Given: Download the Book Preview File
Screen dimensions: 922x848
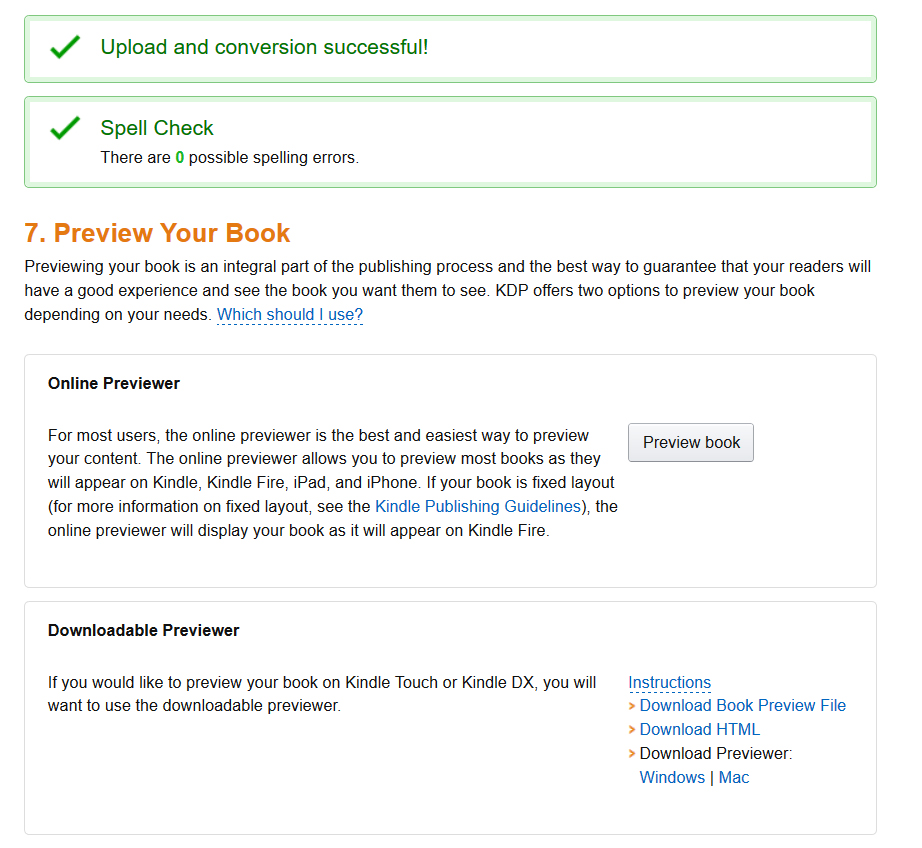Looking at the screenshot, I should pyautogui.click(x=742, y=706).
